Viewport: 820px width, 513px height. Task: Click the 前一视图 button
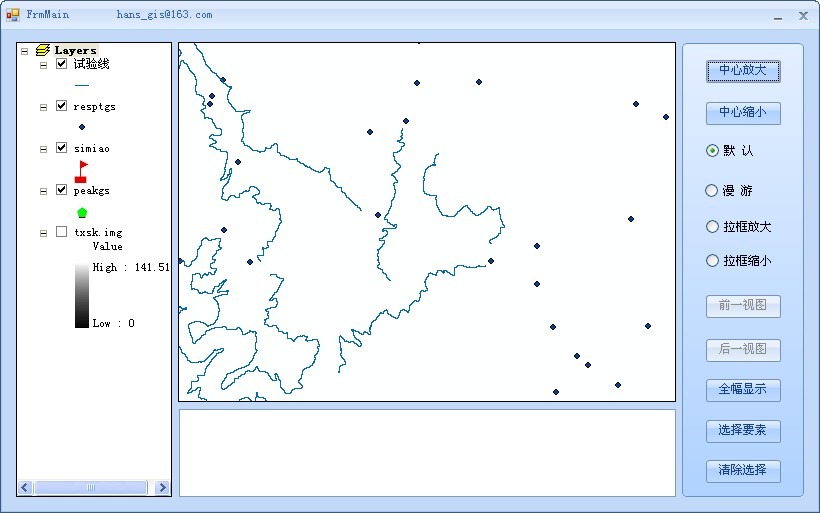coord(743,306)
